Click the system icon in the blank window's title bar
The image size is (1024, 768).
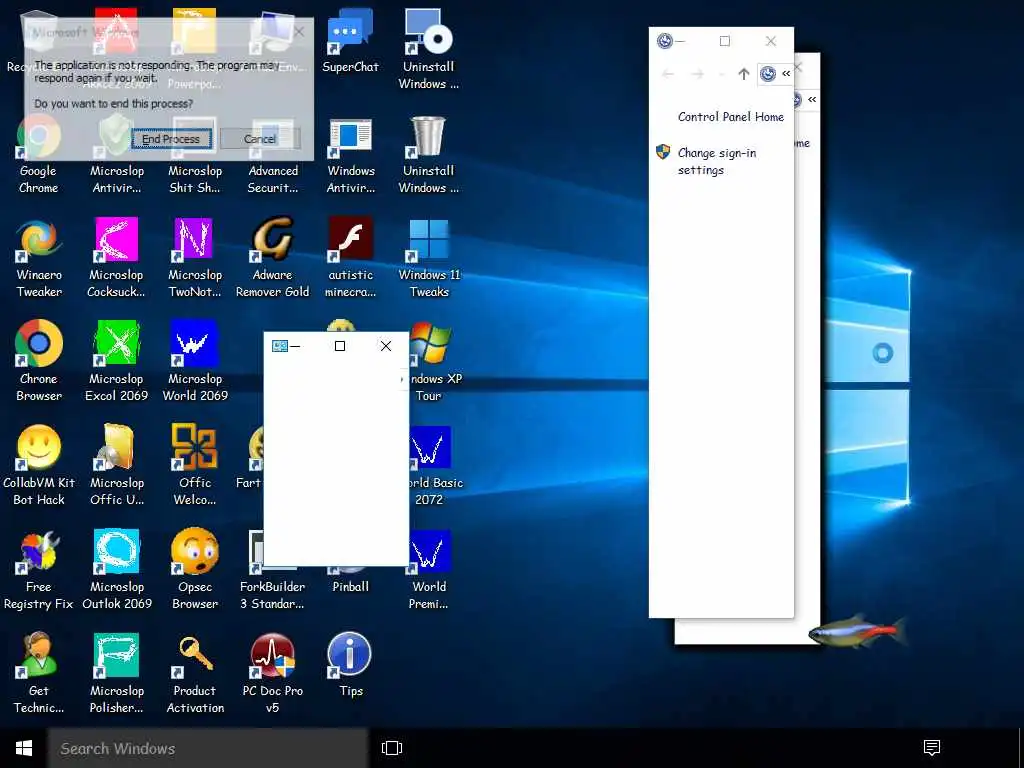click(x=280, y=346)
